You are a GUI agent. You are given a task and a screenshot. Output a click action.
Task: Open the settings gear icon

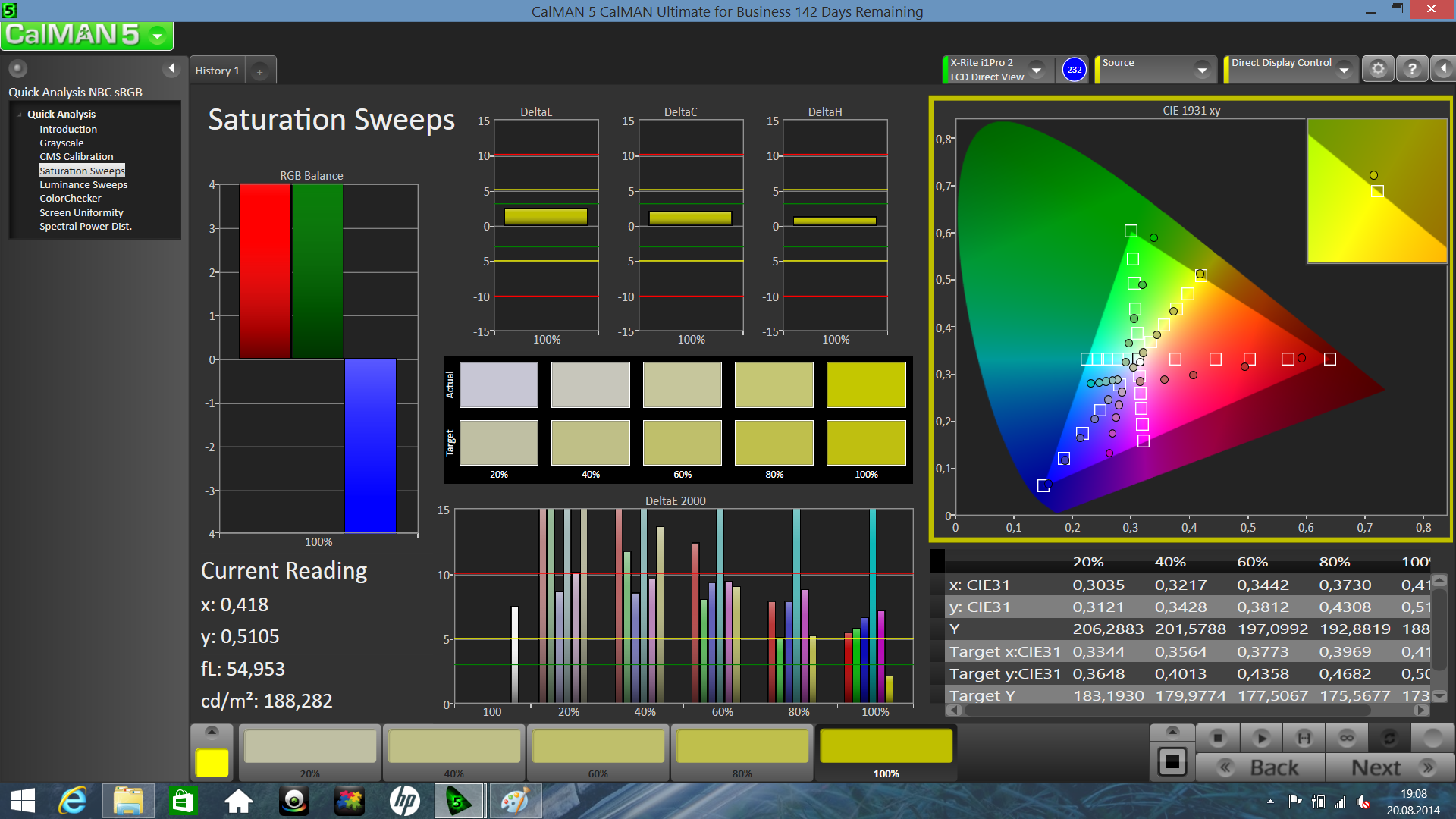tap(1378, 69)
